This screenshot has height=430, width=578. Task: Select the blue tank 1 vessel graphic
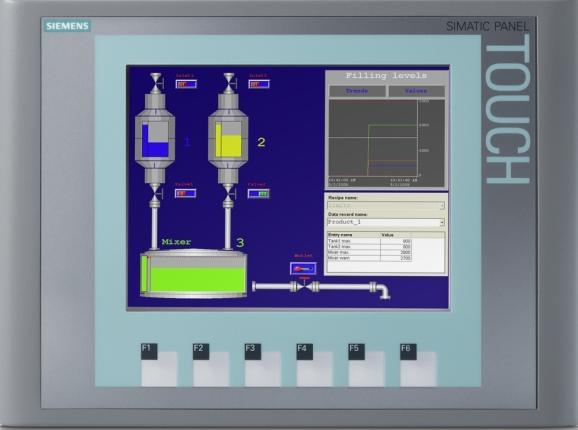coord(155,139)
